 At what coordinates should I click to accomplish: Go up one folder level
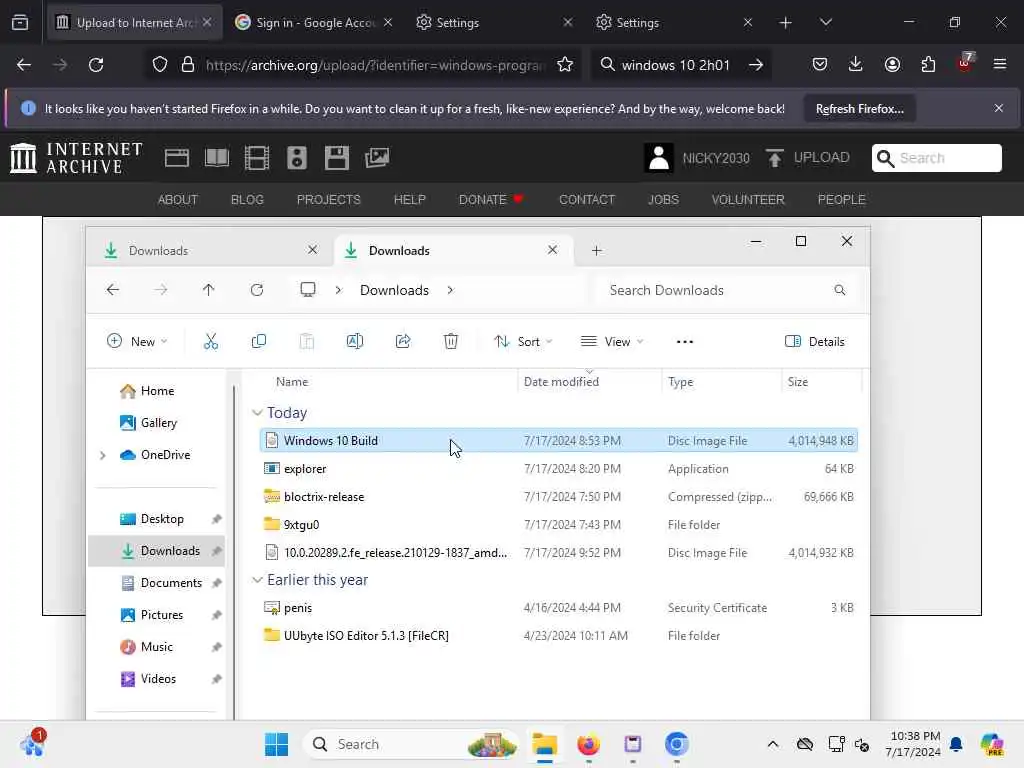pyautogui.click(x=208, y=290)
